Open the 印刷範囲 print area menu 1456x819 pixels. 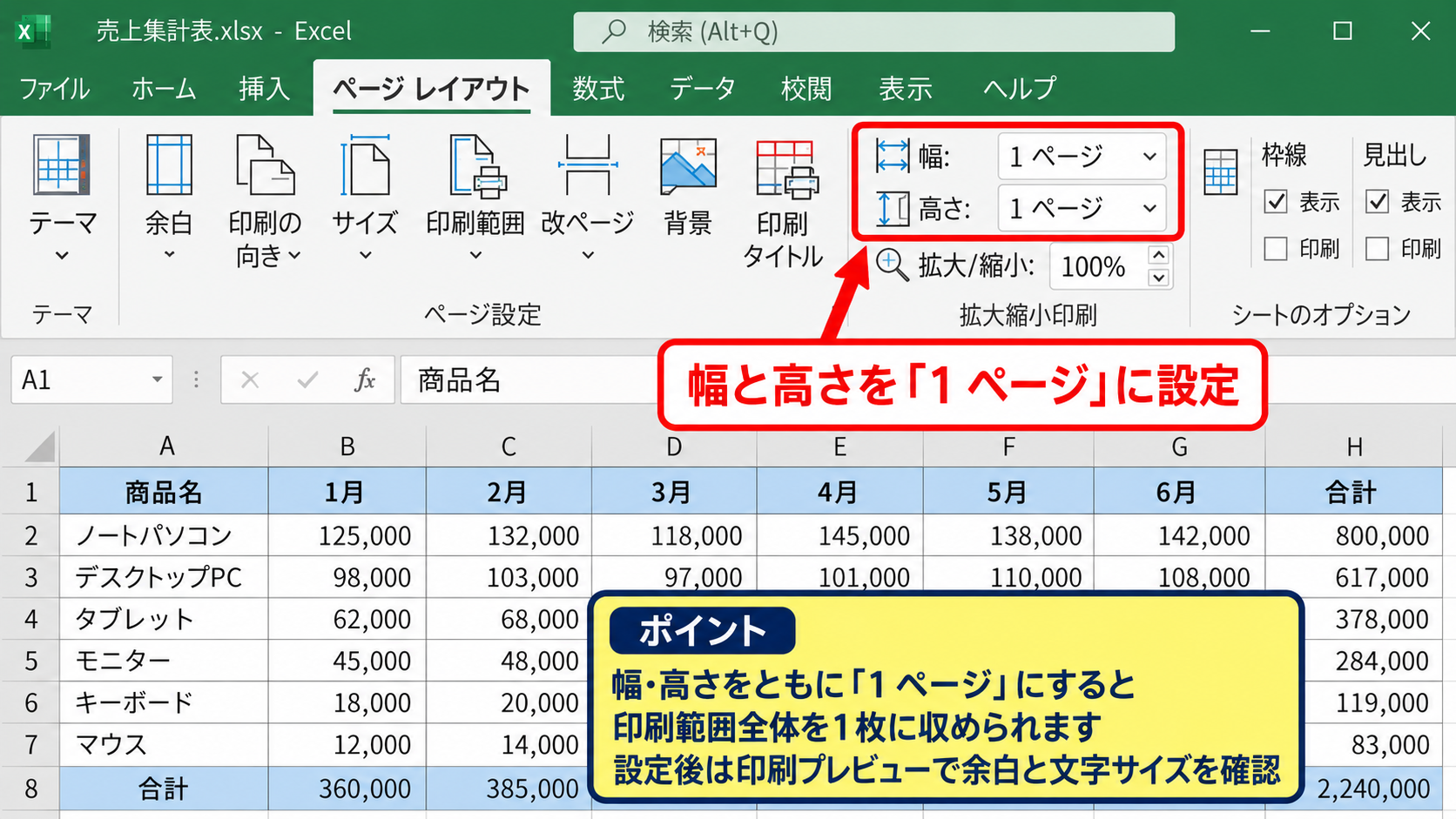click(475, 198)
